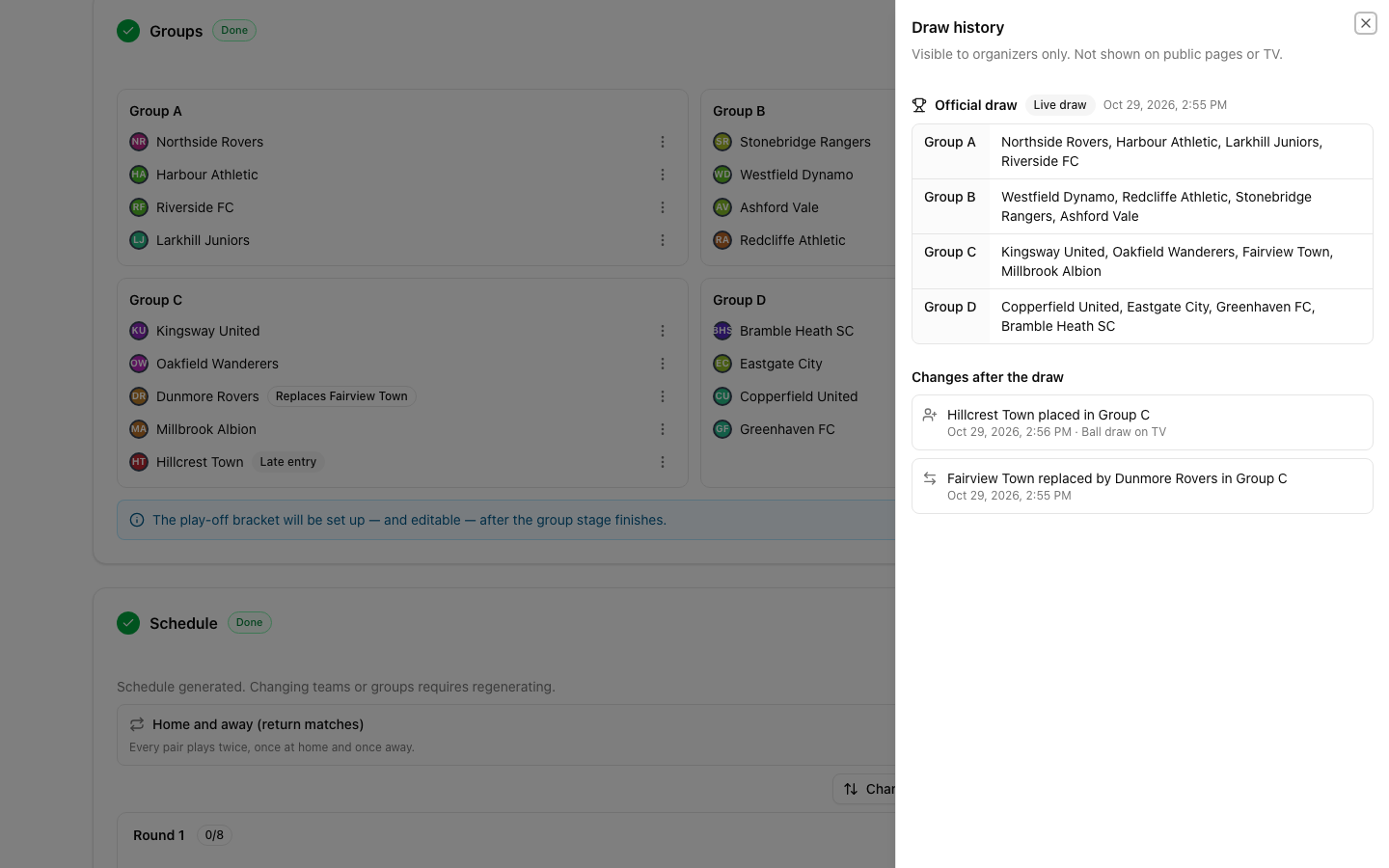
Task: Click Westfield Dynamo in Group B list
Action: coord(797,175)
